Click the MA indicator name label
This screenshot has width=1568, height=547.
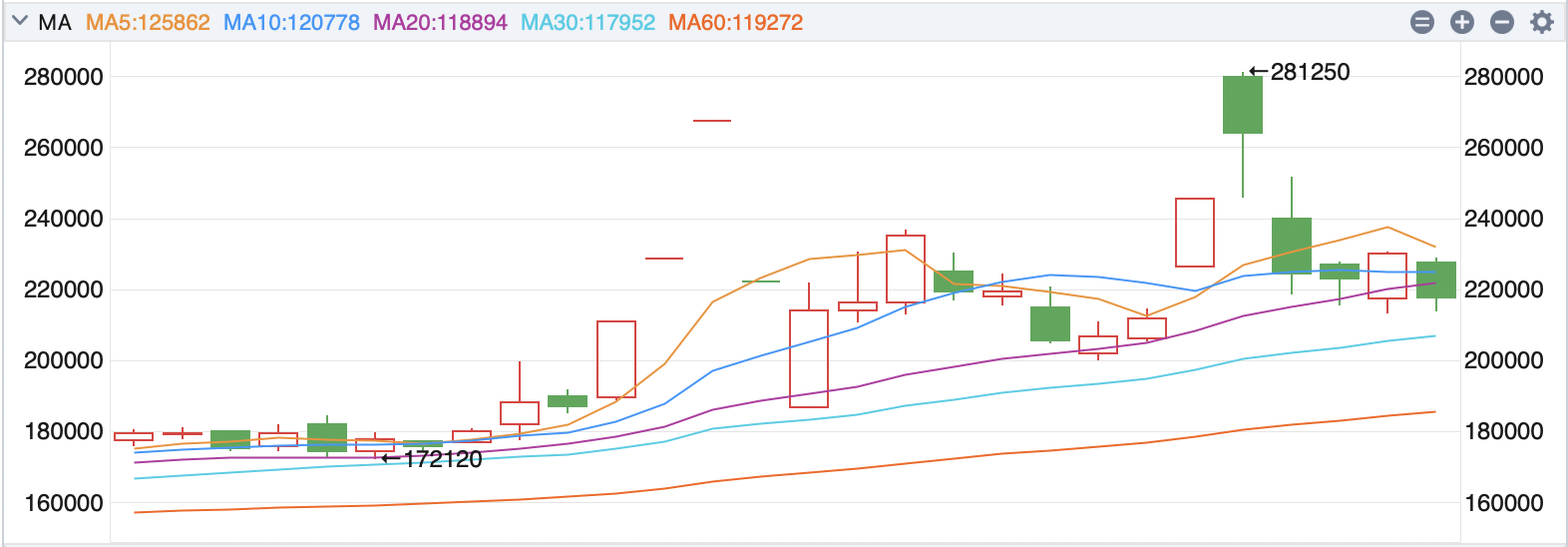(x=55, y=22)
